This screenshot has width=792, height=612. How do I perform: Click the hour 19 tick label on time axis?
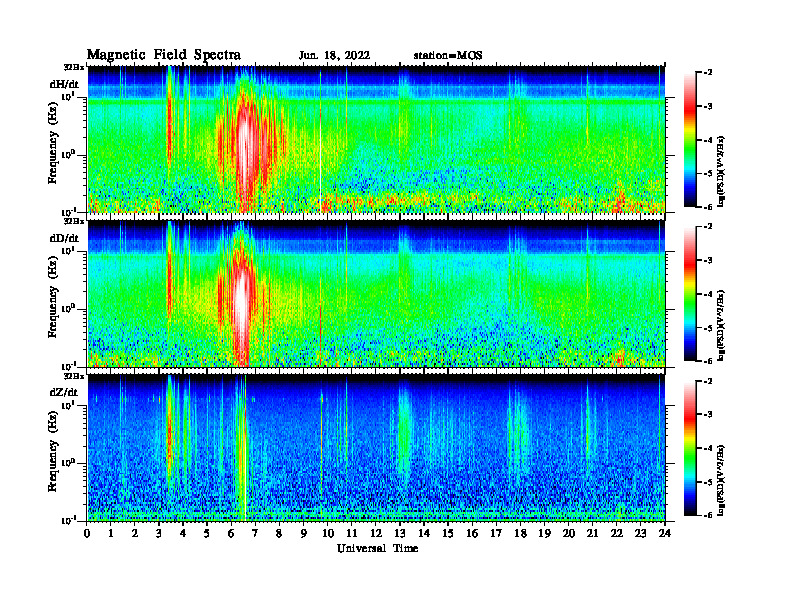pyautogui.click(x=544, y=534)
